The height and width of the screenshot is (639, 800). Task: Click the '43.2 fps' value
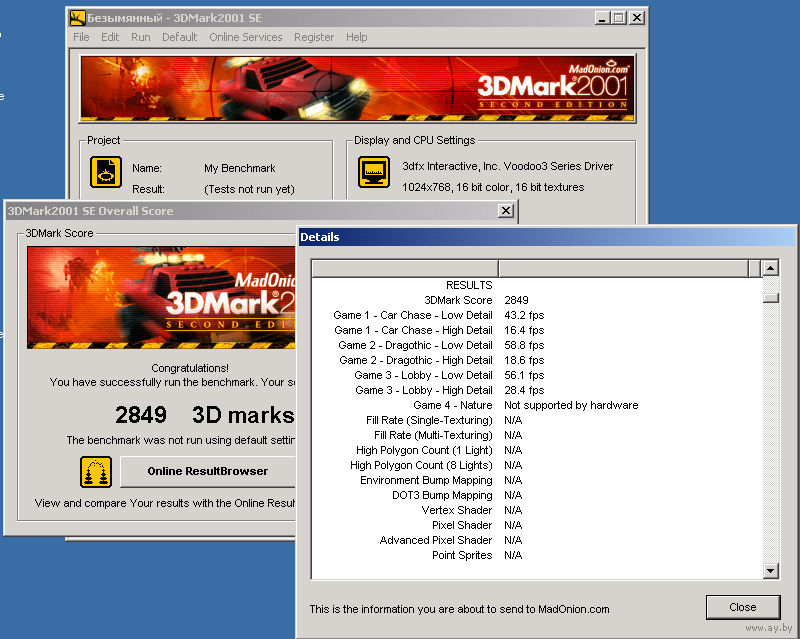[524, 315]
